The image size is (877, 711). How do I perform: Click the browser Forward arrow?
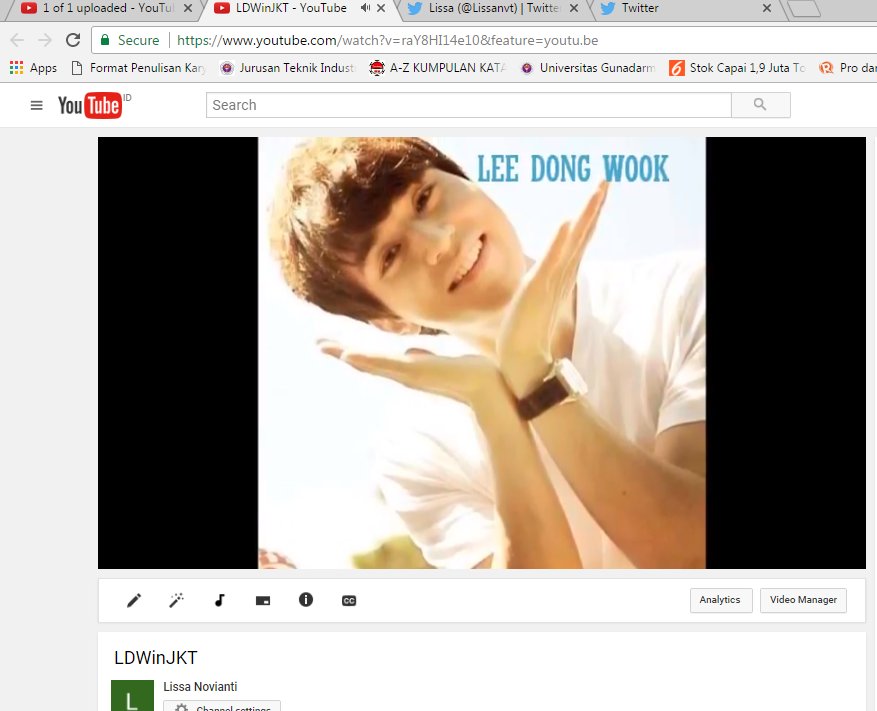click(x=45, y=40)
